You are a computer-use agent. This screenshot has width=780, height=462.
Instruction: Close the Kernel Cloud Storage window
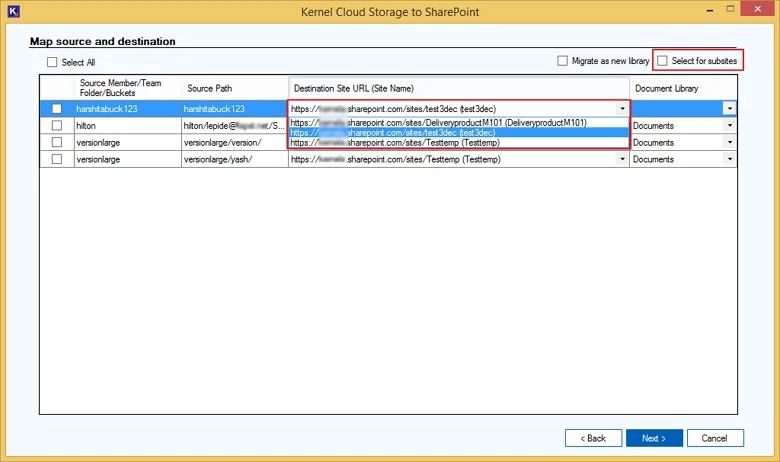point(758,9)
